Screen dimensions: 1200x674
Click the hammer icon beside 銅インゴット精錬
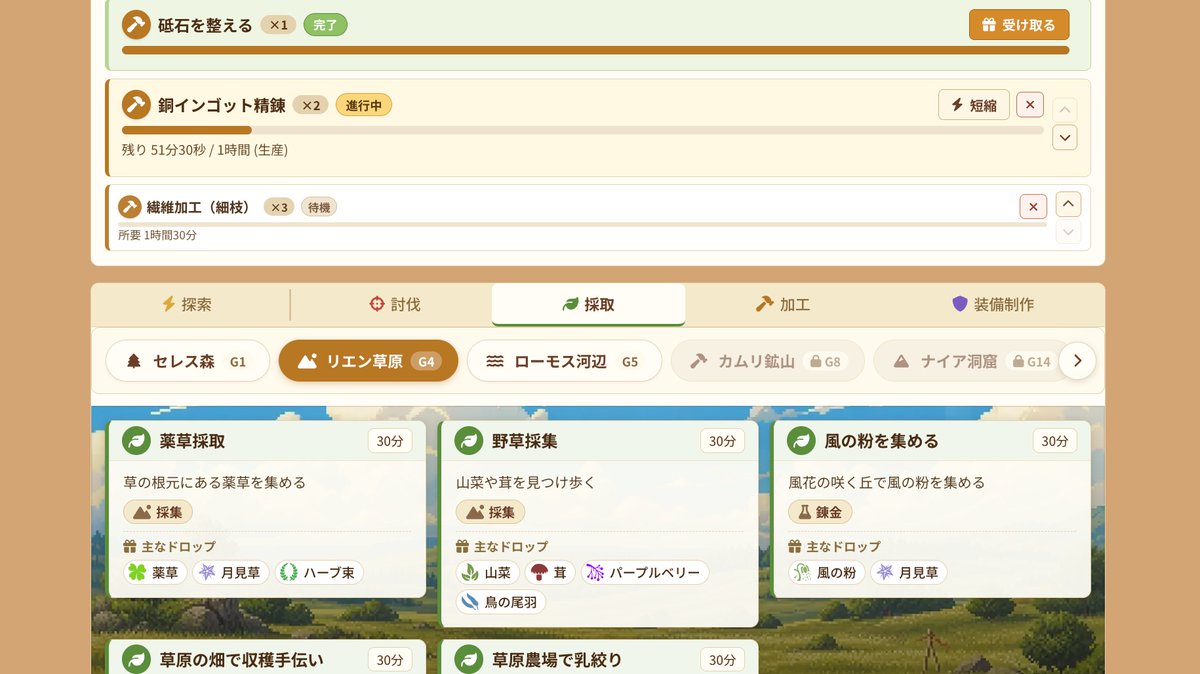tap(136, 105)
